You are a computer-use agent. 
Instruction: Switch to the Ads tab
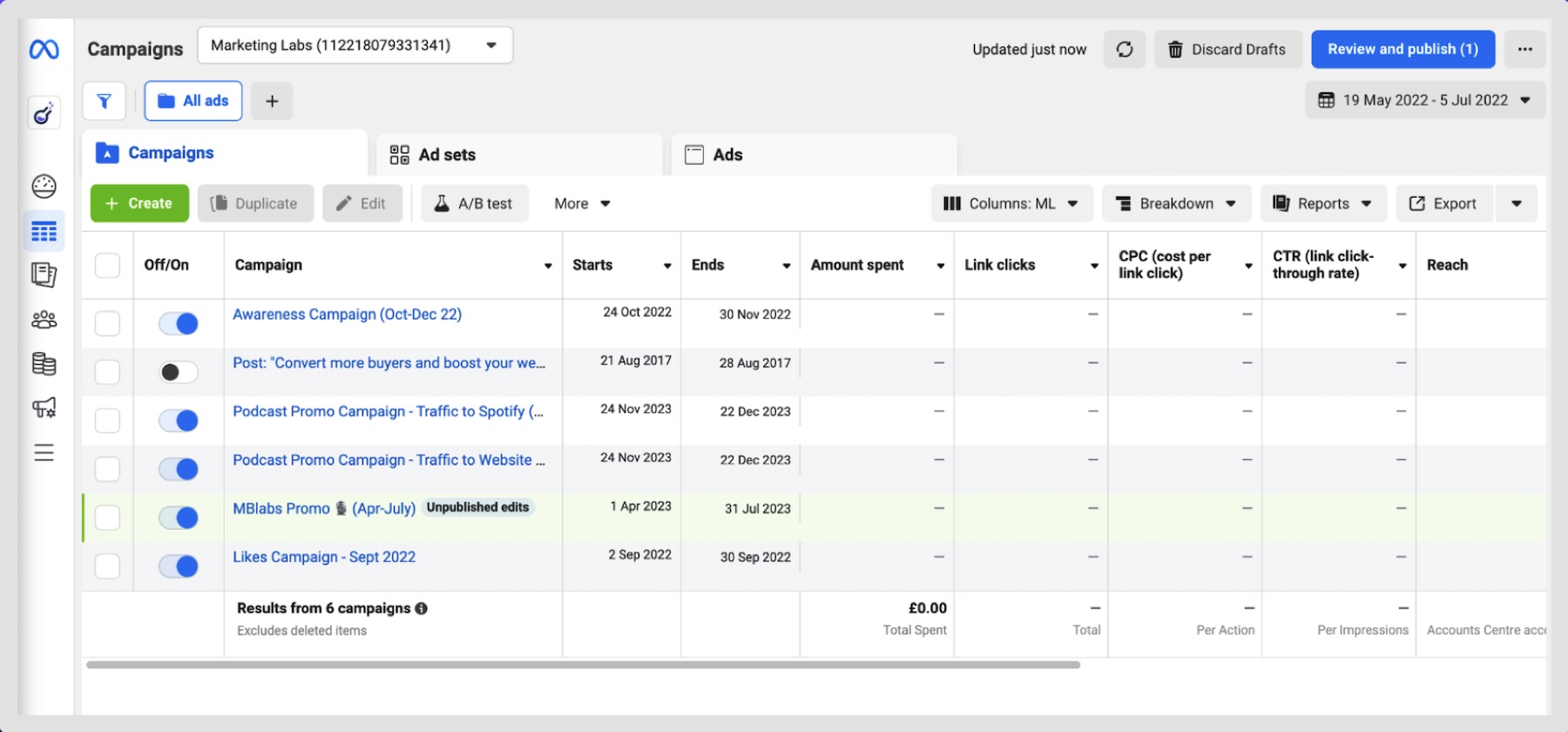(x=814, y=155)
